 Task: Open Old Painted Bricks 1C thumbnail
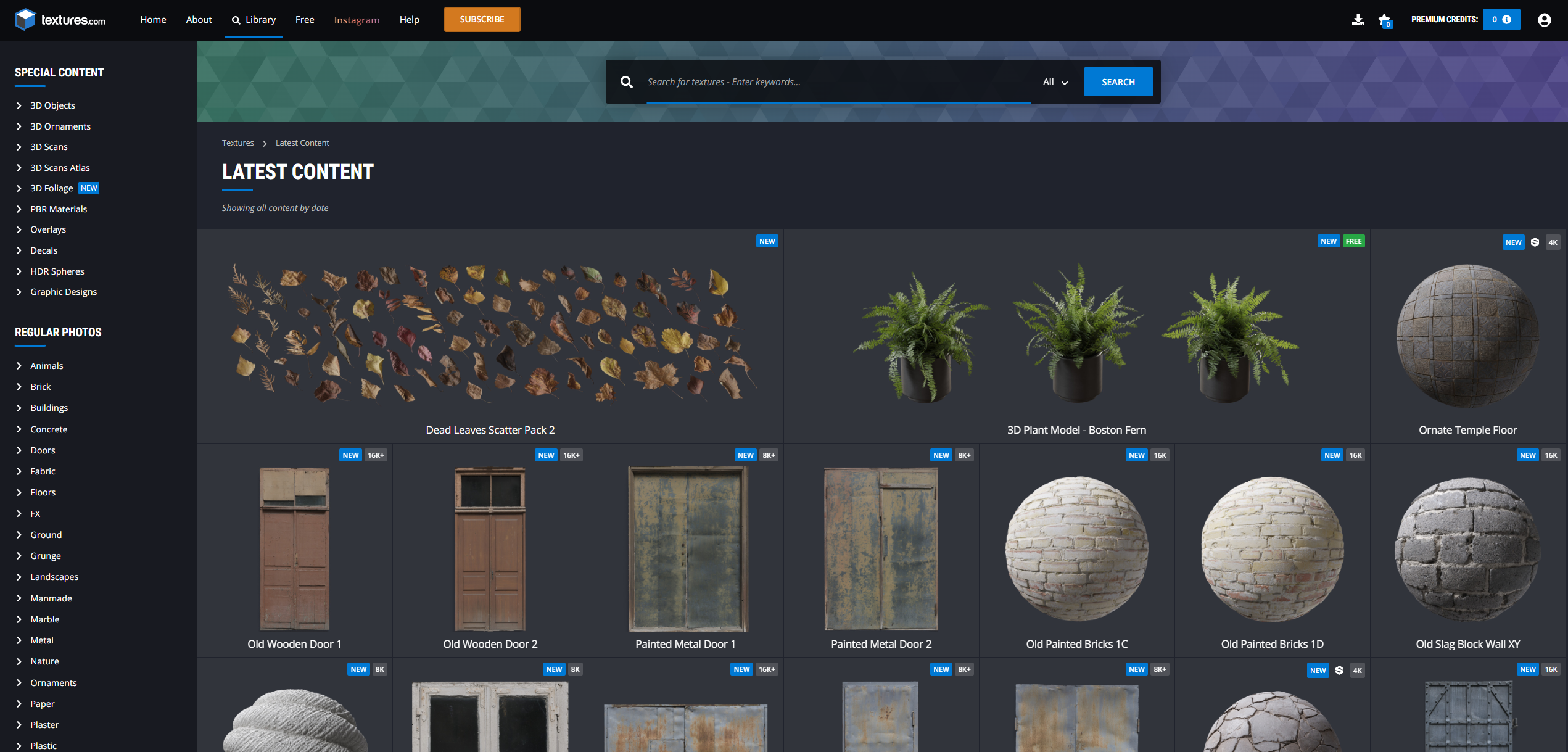point(1076,548)
